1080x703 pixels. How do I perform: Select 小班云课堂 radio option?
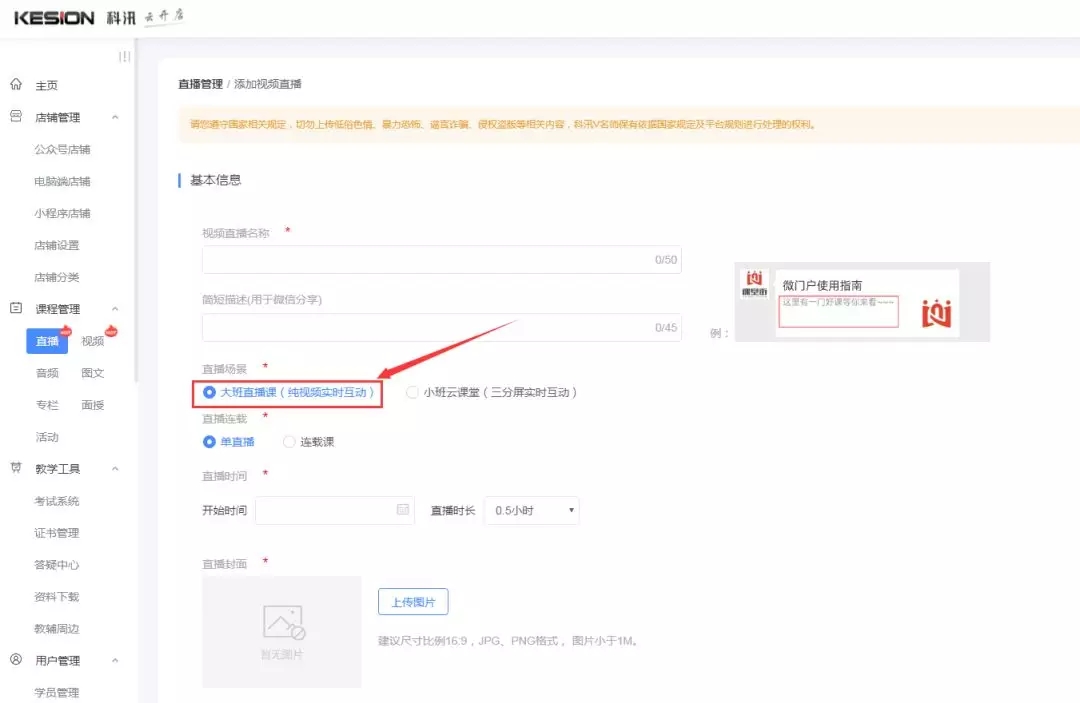pos(412,393)
